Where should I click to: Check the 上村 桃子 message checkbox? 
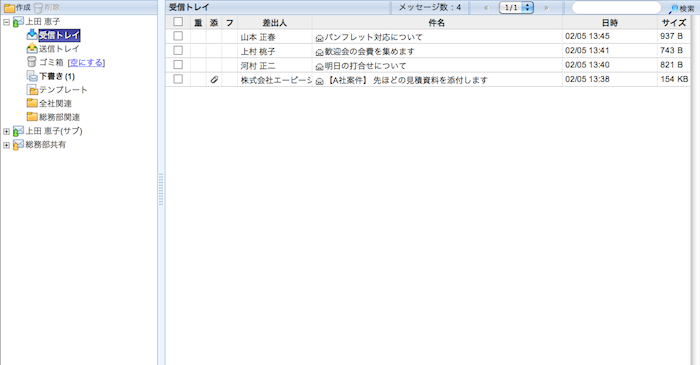pos(178,50)
